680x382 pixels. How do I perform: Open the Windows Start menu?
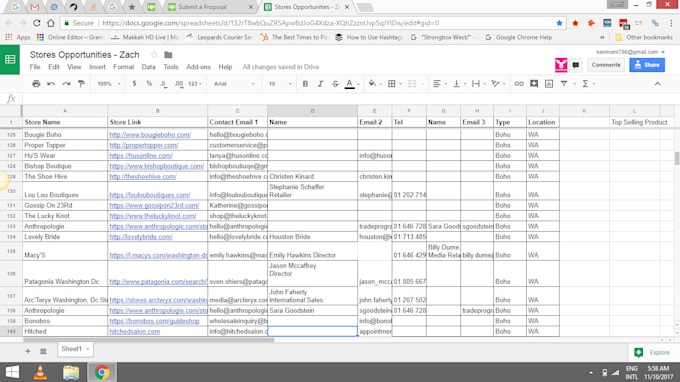point(12,372)
